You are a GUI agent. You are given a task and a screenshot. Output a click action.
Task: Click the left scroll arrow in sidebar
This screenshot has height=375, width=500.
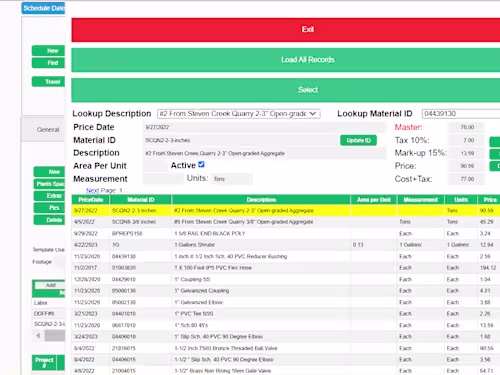pos(38,336)
